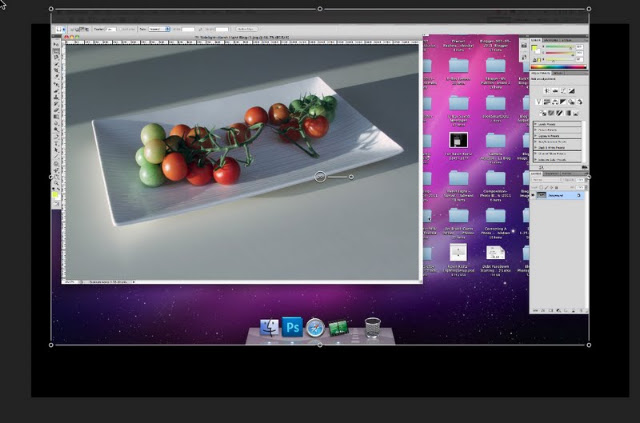This screenshot has height=423, width=640.
Task: Select the Rectangular Marquee tool in the toolbox
Action: [x=56, y=51]
